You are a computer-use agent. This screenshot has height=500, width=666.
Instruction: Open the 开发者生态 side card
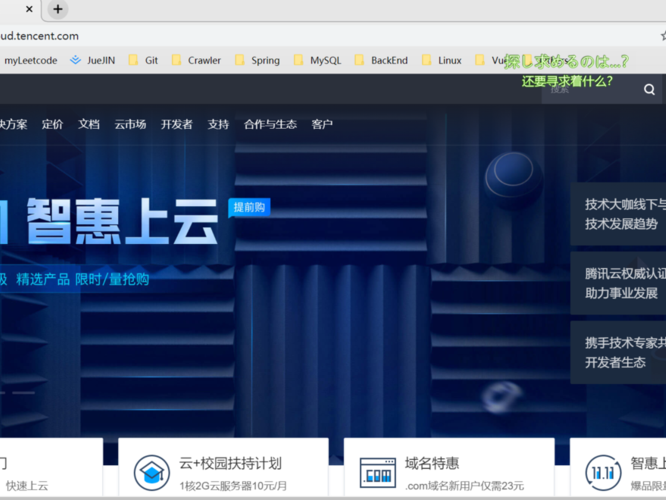click(618, 353)
